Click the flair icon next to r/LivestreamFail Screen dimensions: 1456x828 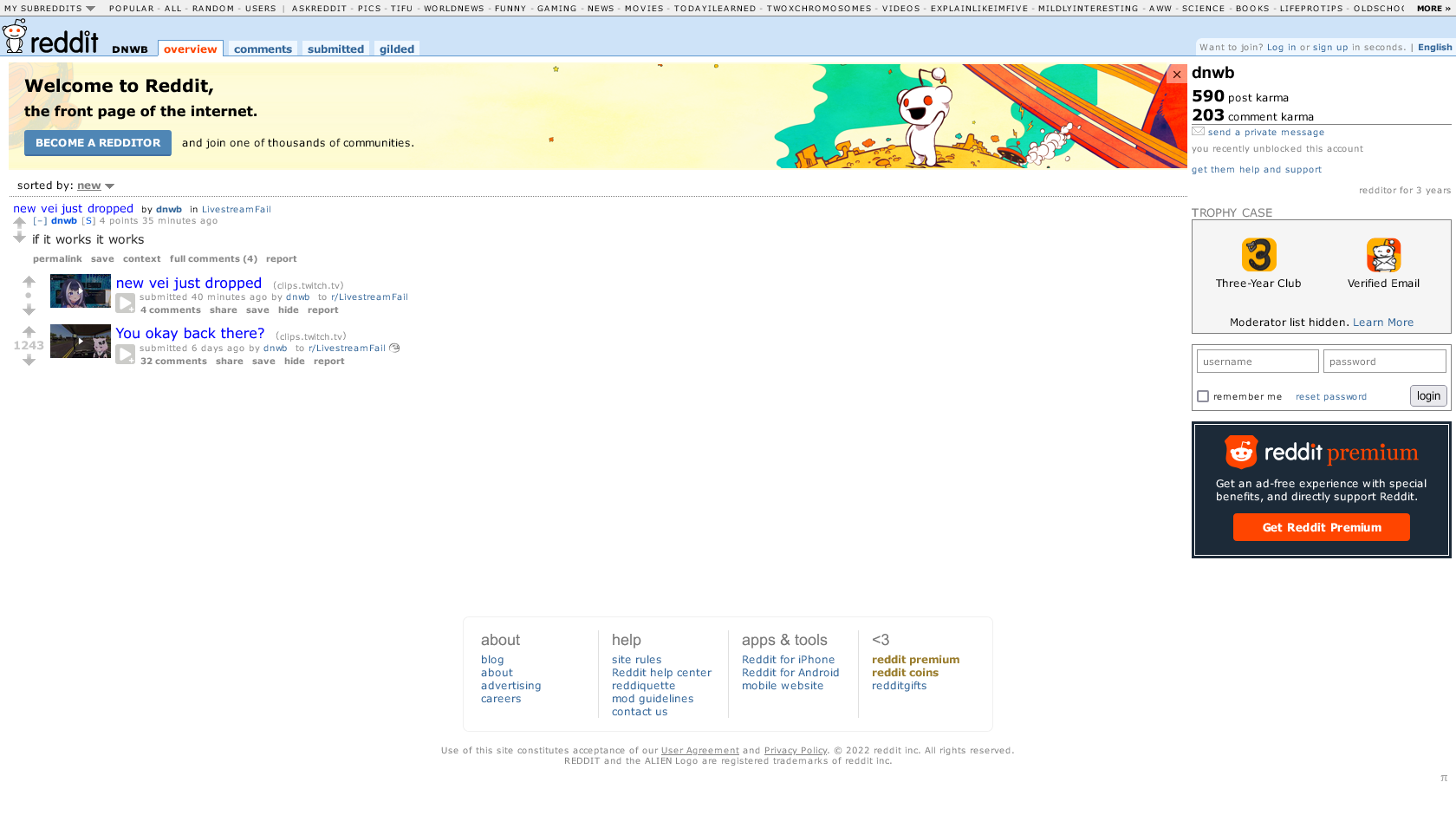(394, 348)
